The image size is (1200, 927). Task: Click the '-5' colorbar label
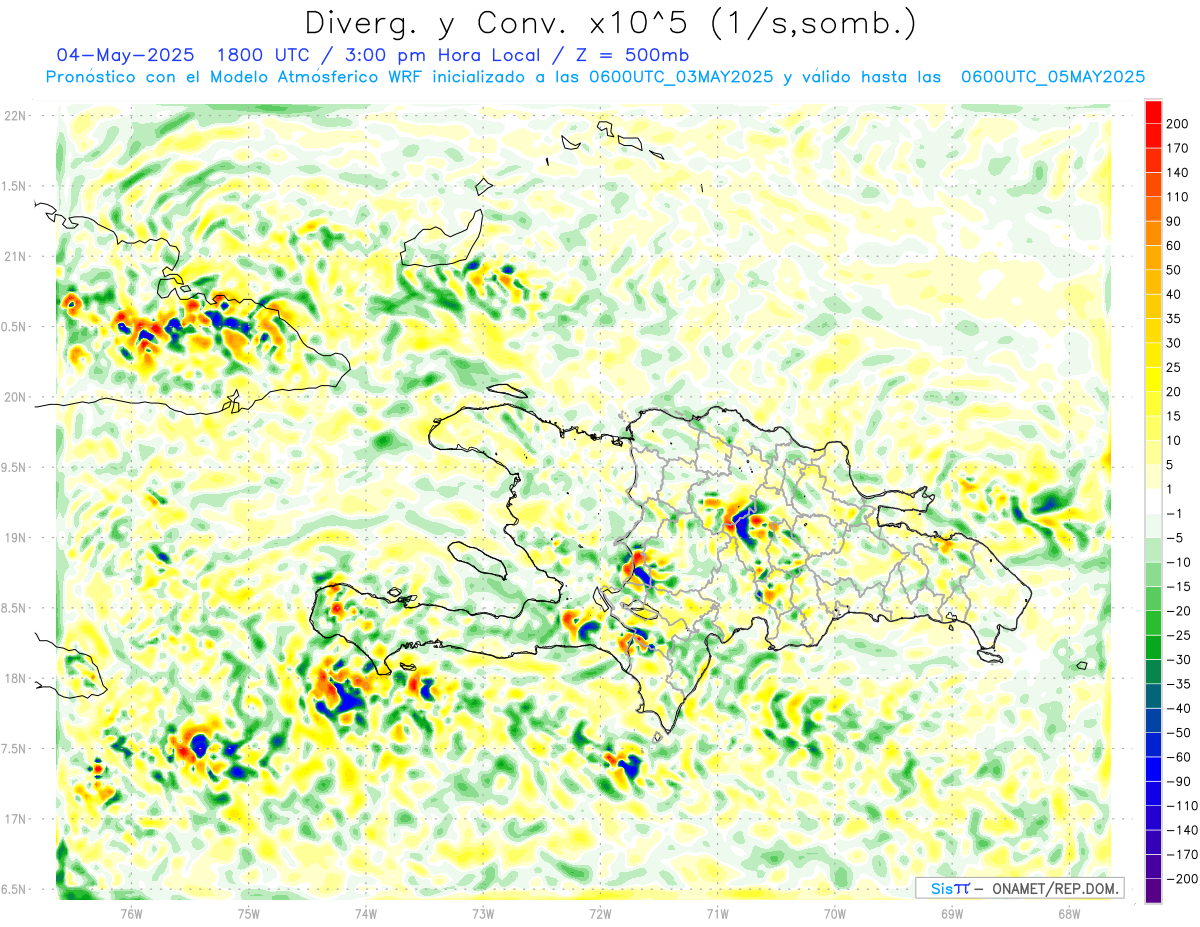[x=1175, y=538]
